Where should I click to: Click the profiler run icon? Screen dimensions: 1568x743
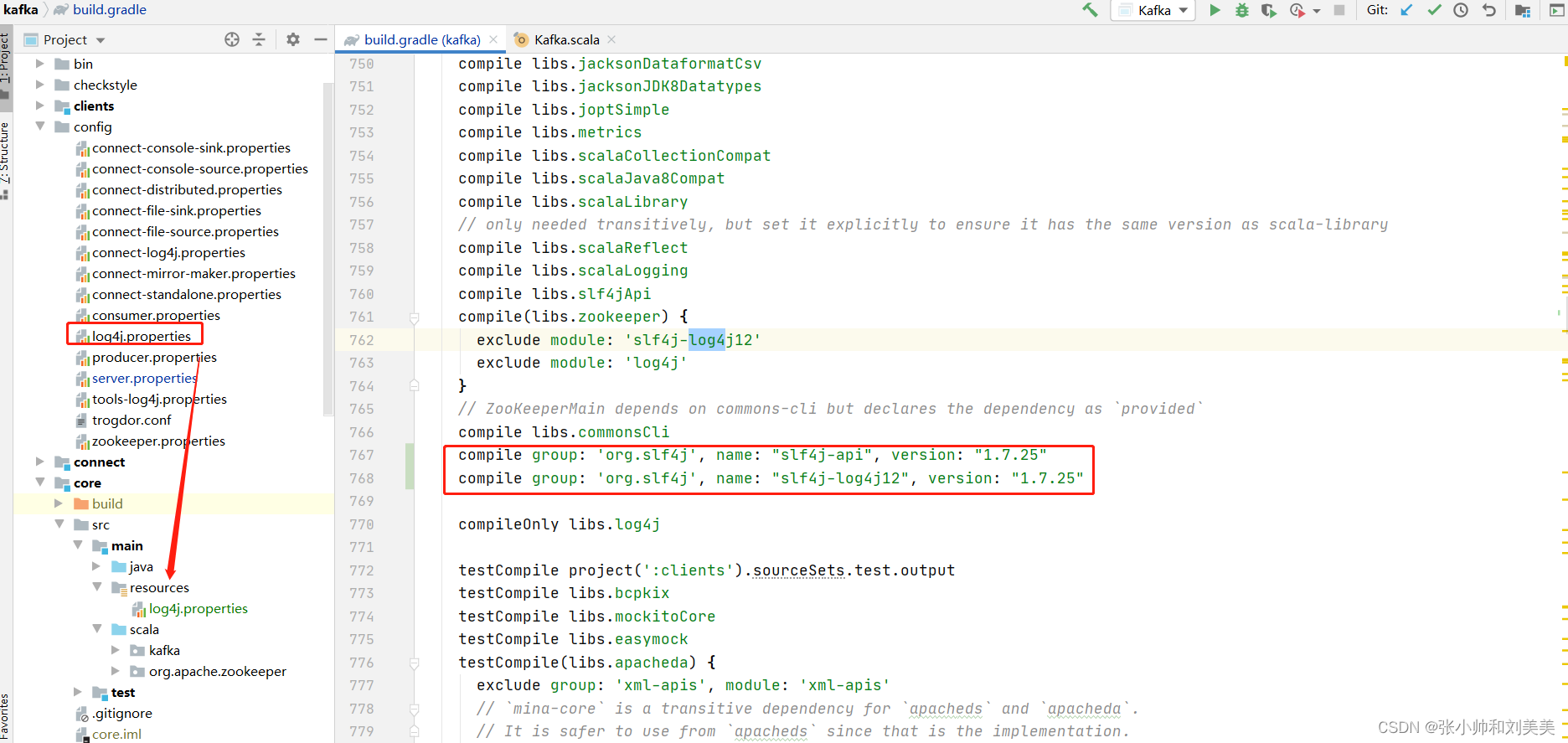click(1297, 10)
